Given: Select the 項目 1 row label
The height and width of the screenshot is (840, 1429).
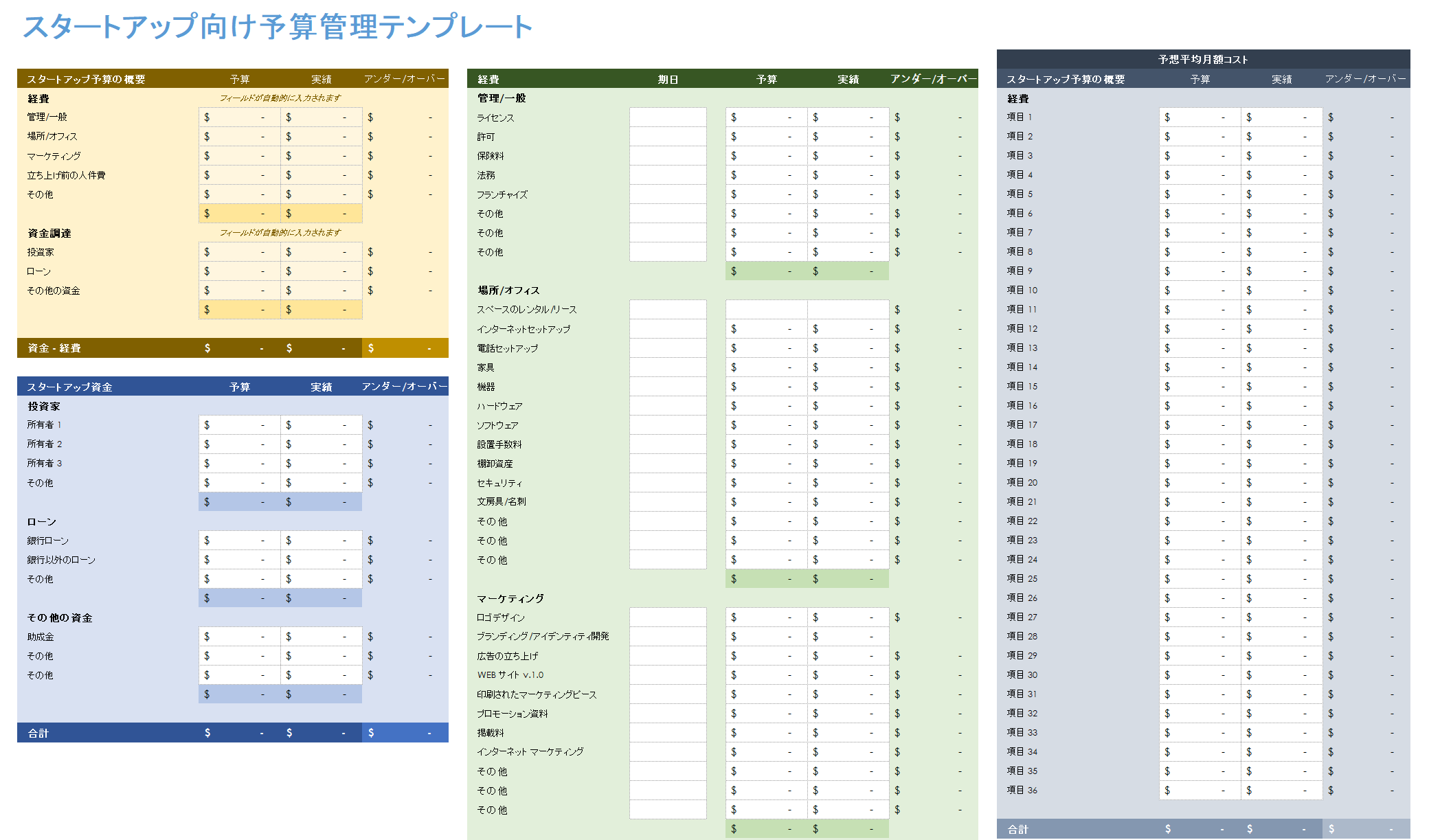Looking at the screenshot, I should click(1020, 117).
